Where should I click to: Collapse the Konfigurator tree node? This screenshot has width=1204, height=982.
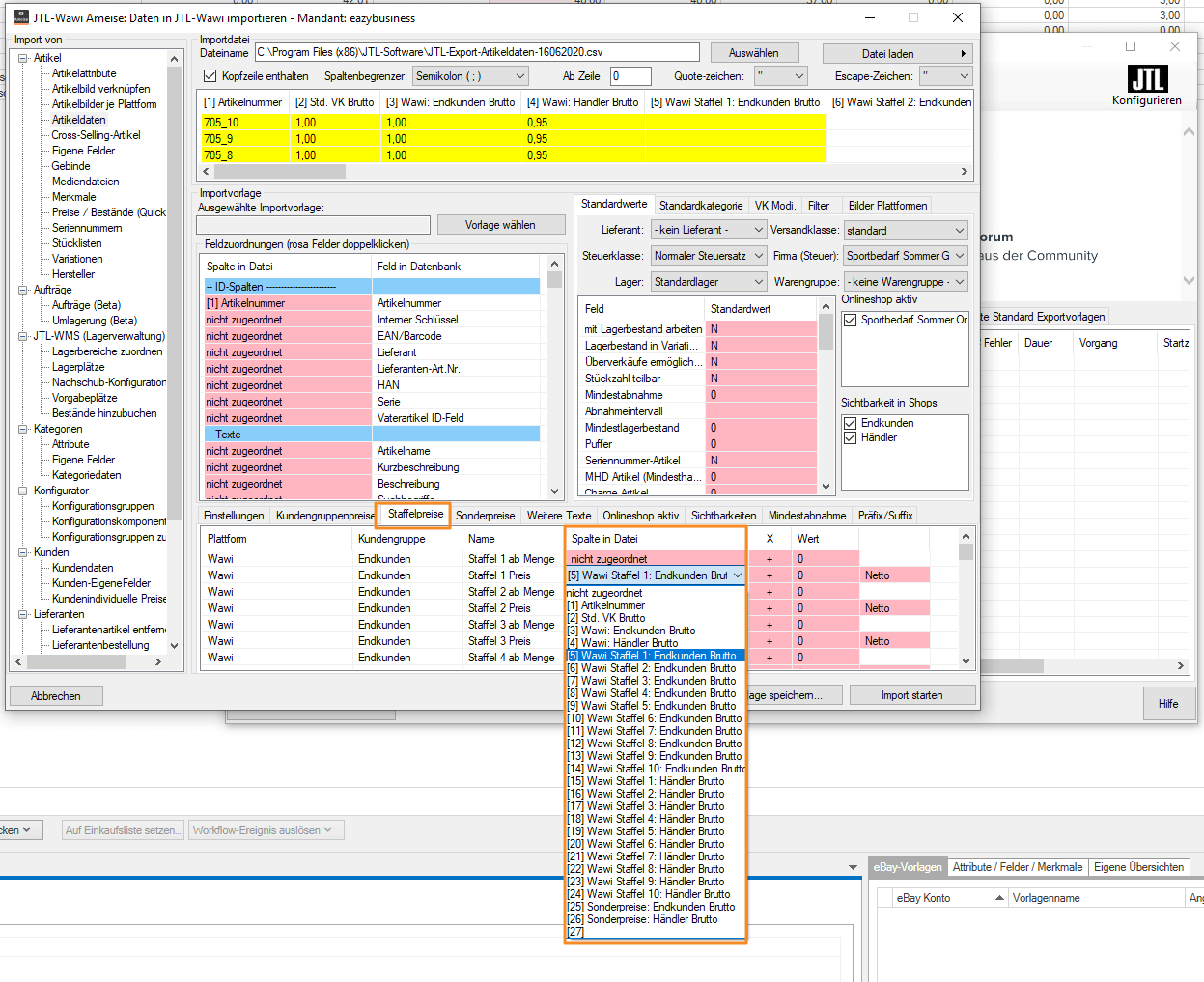click(23, 491)
